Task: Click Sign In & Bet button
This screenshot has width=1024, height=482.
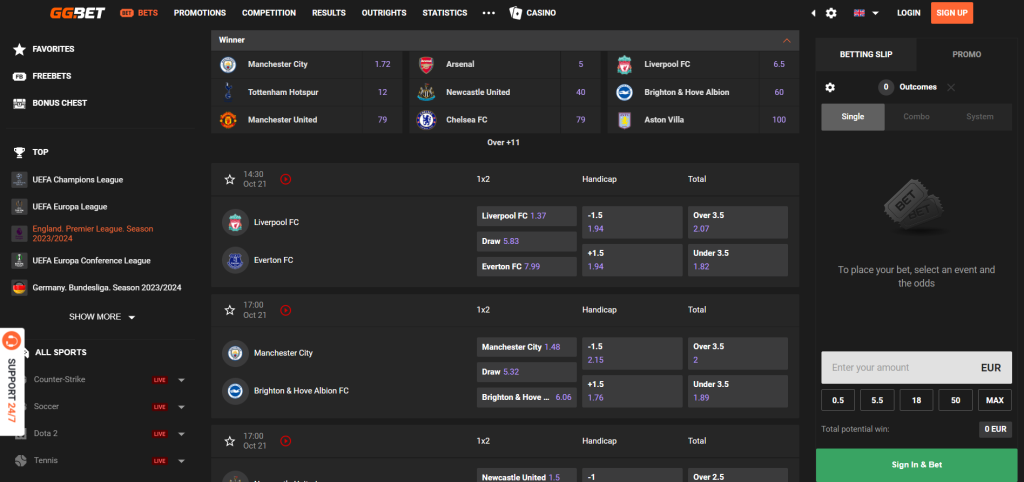Action: (x=916, y=465)
